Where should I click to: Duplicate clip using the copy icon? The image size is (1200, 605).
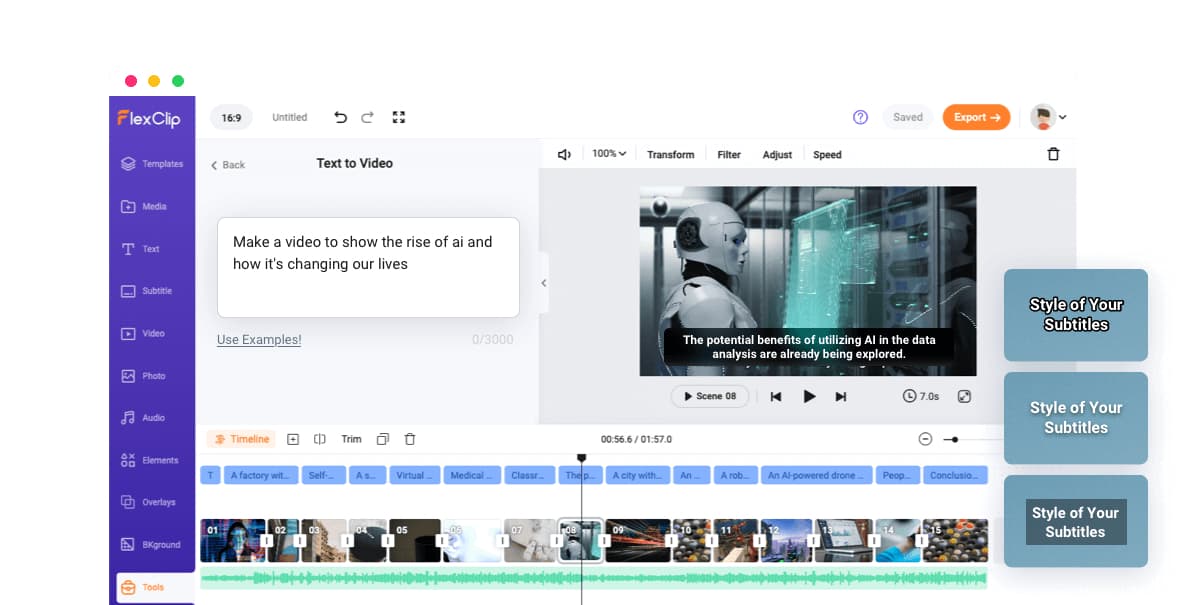coord(382,439)
